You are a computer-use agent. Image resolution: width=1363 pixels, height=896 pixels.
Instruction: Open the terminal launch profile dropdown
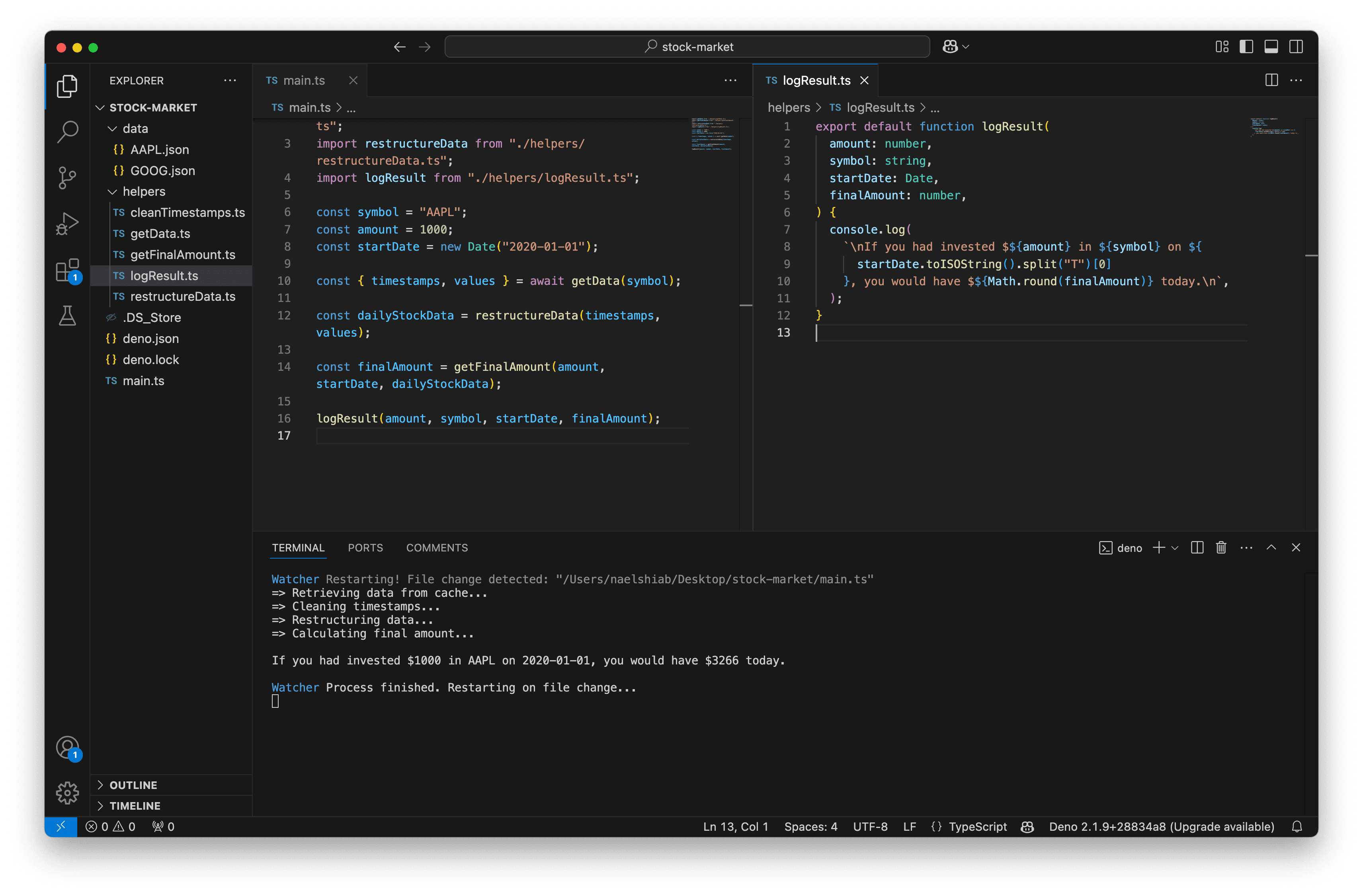tap(1175, 549)
